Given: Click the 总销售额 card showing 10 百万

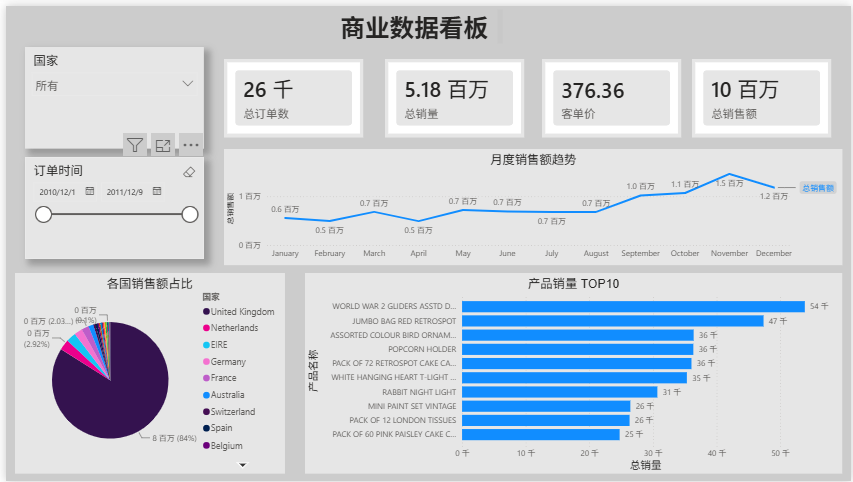Looking at the screenshot, I should coord(761,98).
